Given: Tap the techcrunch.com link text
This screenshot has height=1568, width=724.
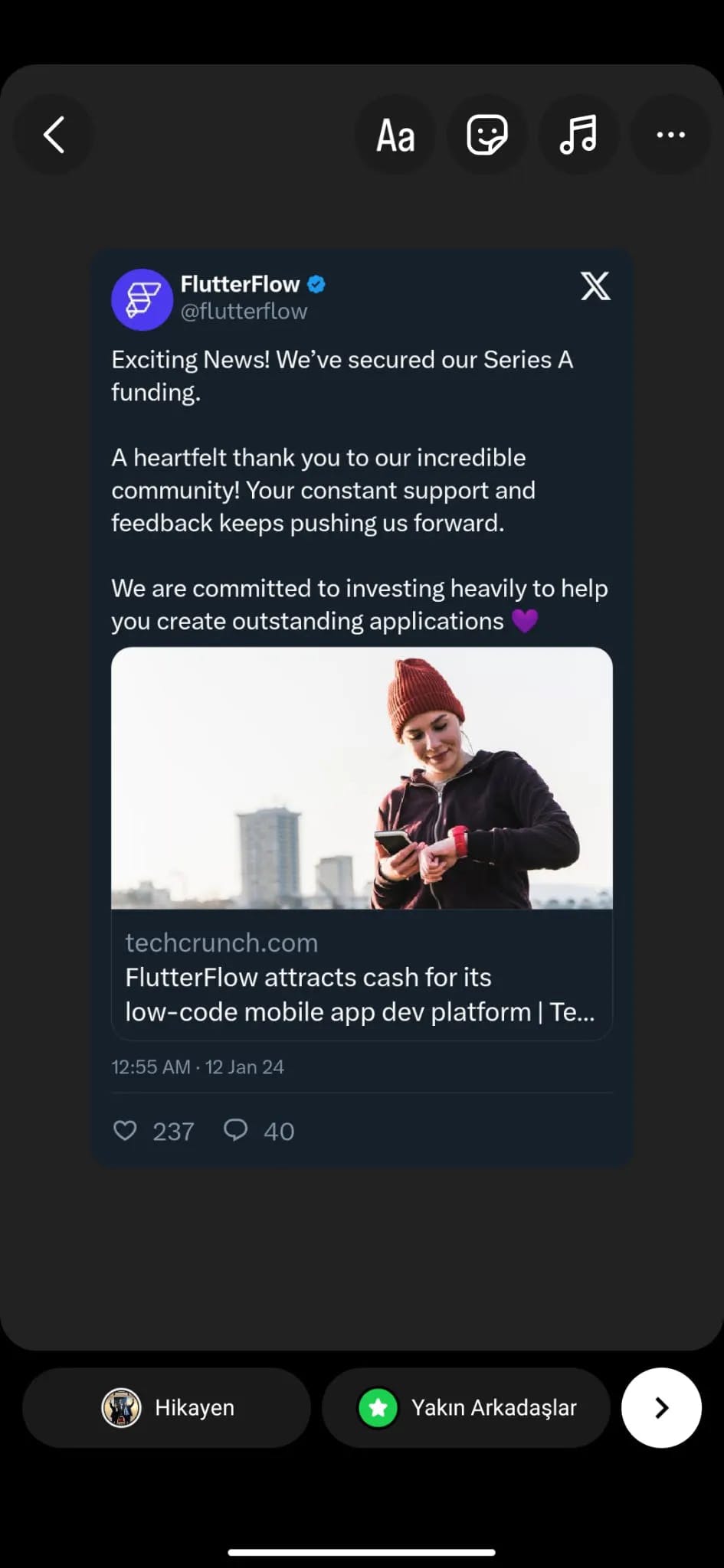Looking at the screenshot, I should click(221, 942).
